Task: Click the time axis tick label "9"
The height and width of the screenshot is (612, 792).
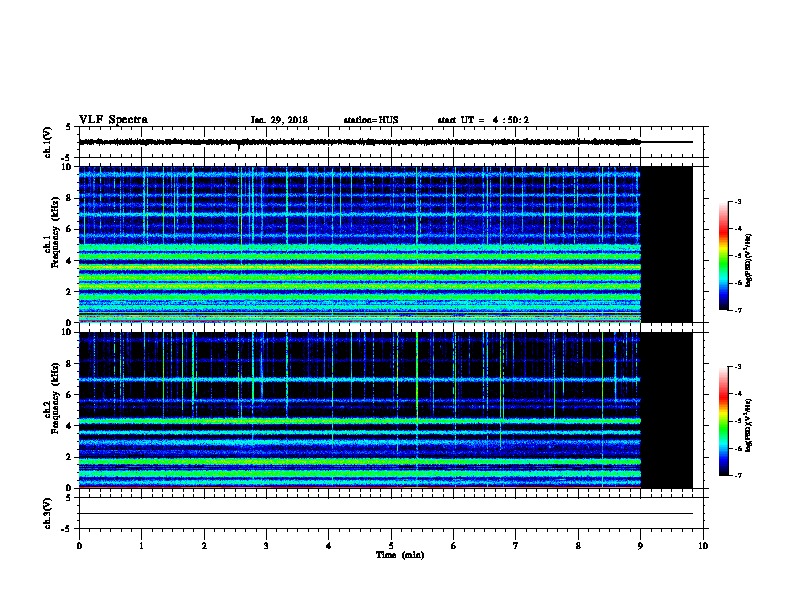Action: pos(640,545)
